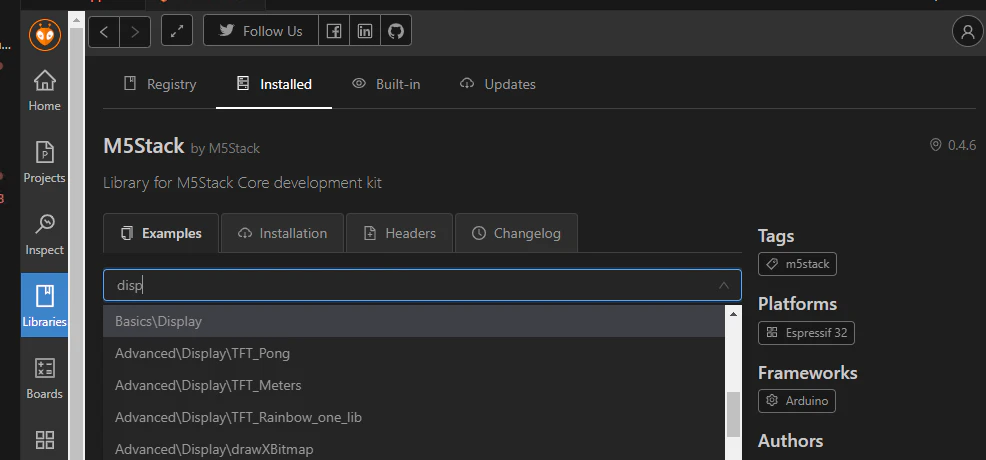Open the Boards sidebar section
This screenshot has height=460, width=986.
point(44,378)
